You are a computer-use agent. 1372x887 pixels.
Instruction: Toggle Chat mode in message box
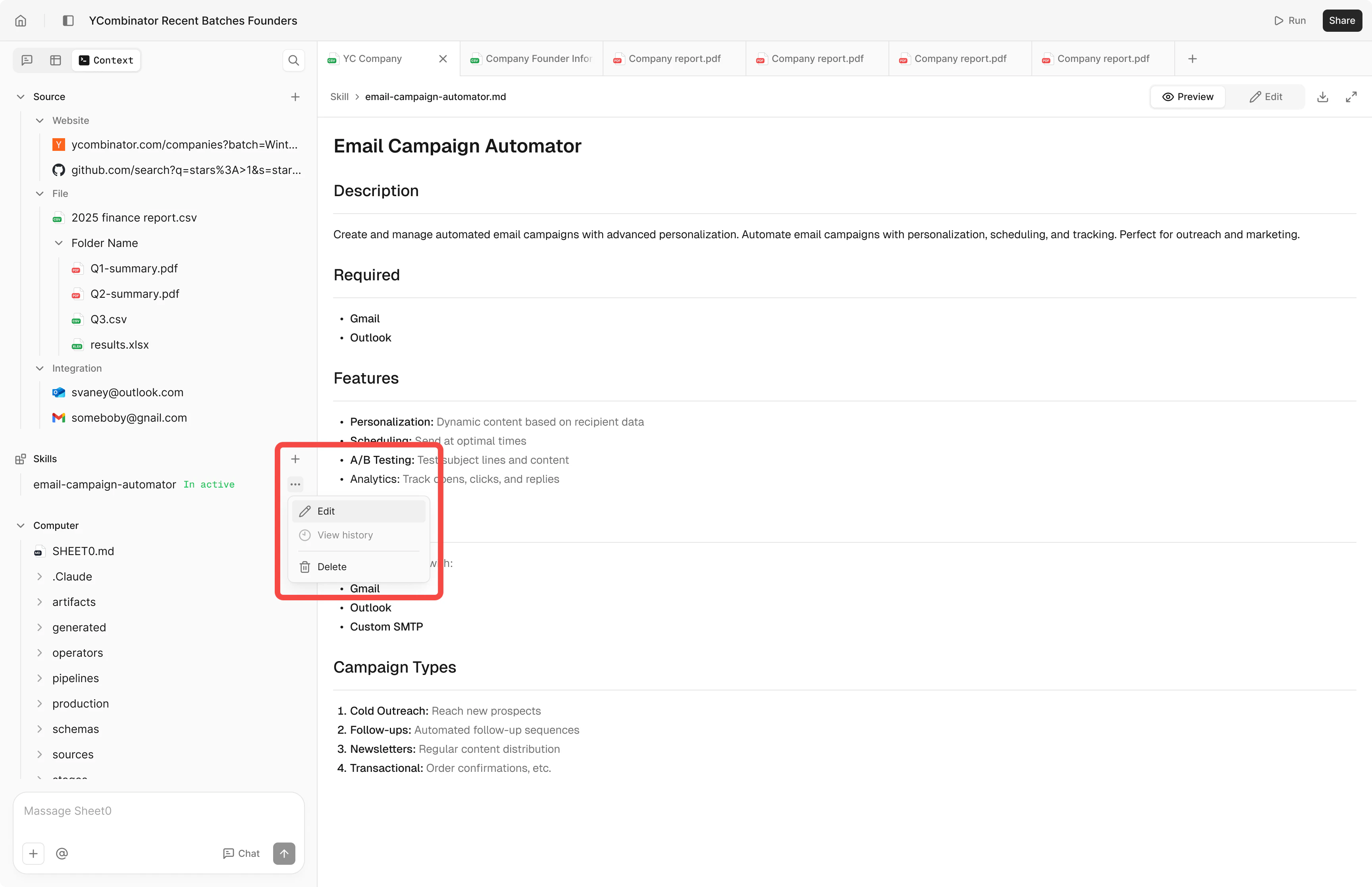241,853
